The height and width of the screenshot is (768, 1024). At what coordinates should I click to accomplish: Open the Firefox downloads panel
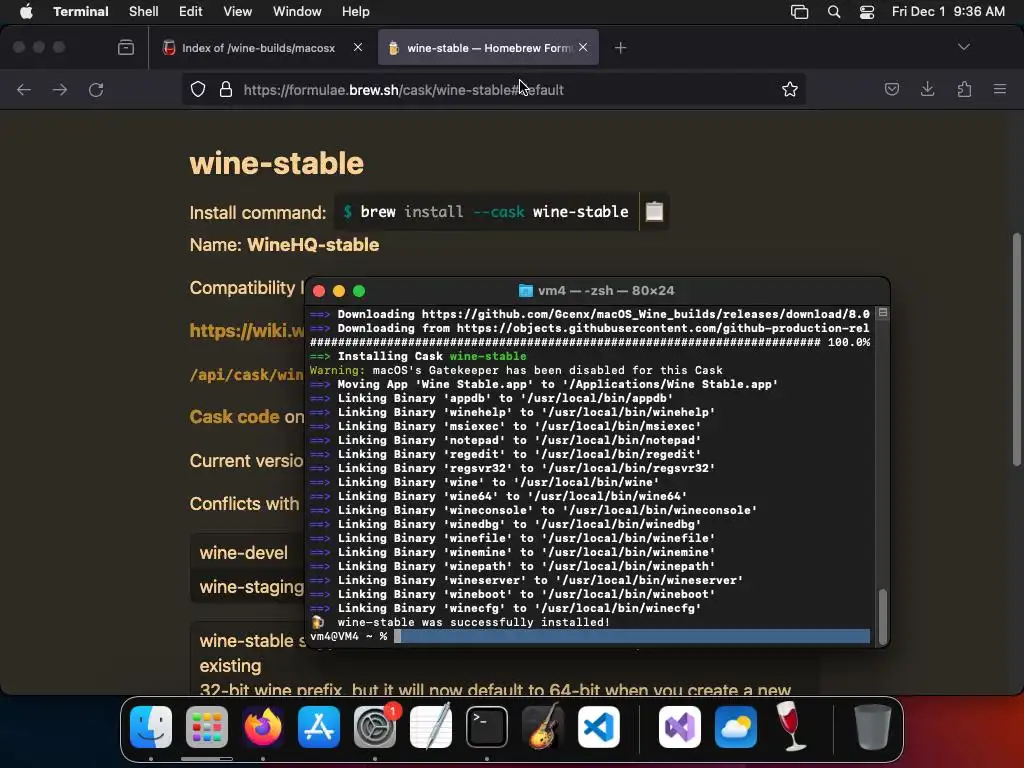coord(927,89)
